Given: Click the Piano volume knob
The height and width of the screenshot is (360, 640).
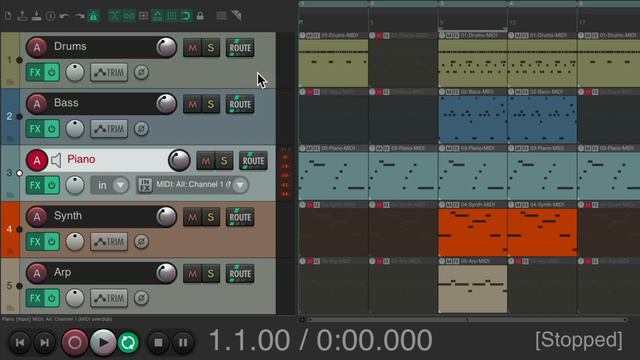Looking at the screenshot, I should (x=179, y=160).
